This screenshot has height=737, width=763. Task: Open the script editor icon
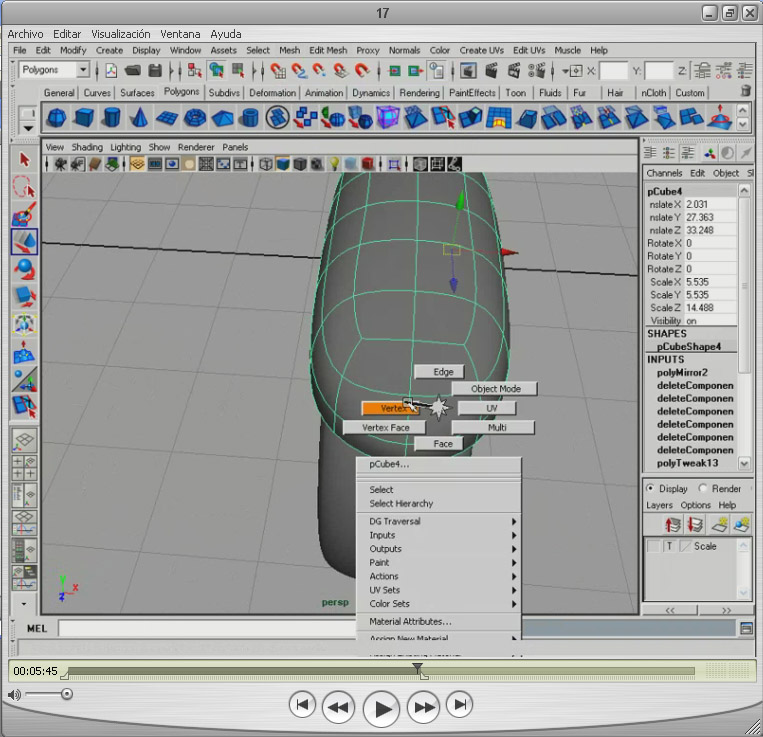[x=746, y=628]
